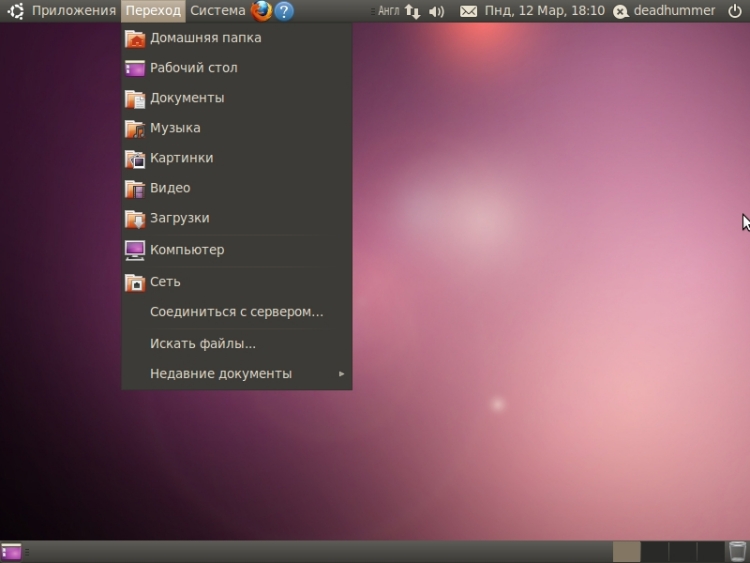The height and width of the screenshot is (563, 750).
Task: Open the Help icon in the panel
Action: tap(284, 11)
